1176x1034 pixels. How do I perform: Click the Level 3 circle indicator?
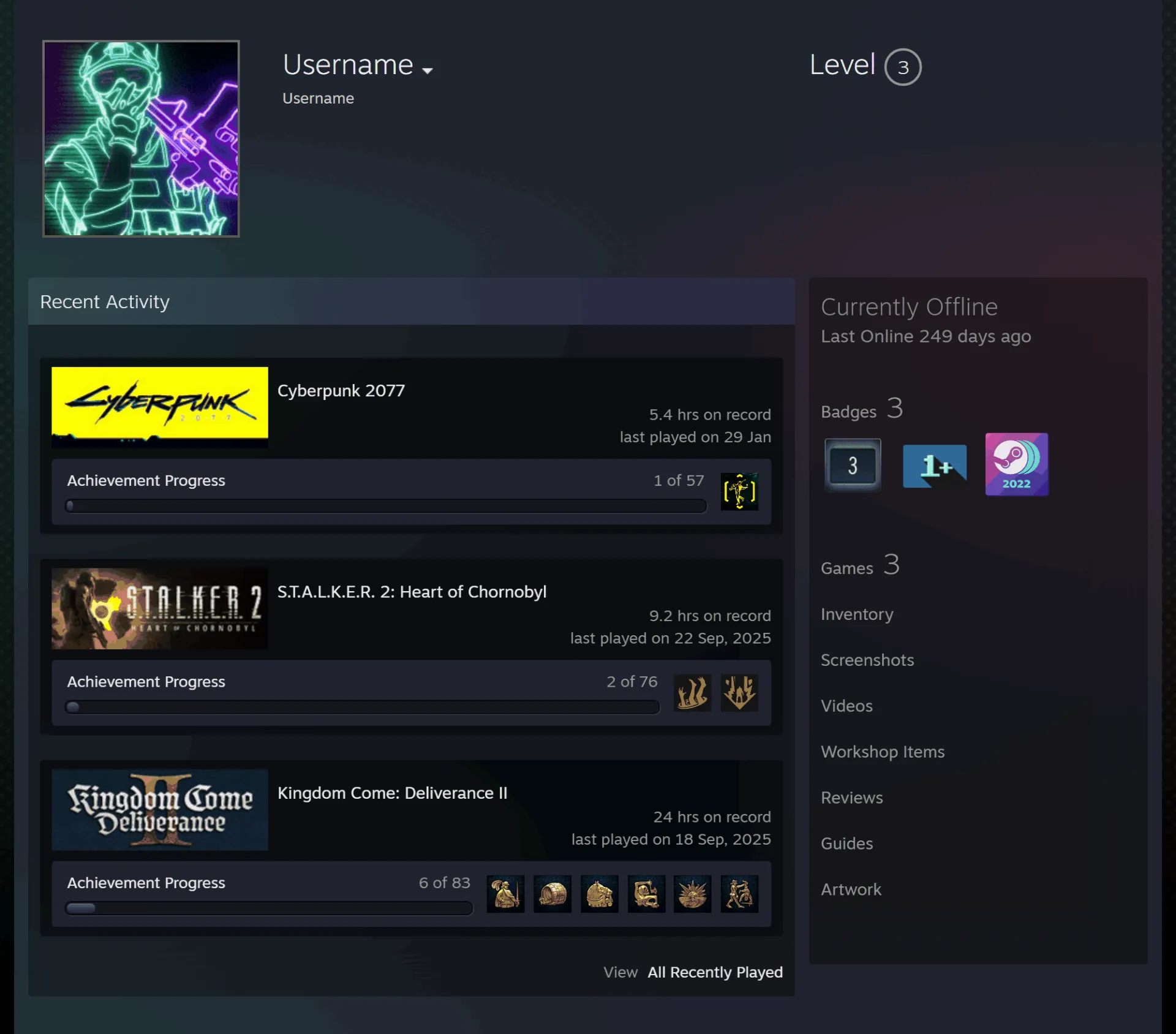coord(903,67)
